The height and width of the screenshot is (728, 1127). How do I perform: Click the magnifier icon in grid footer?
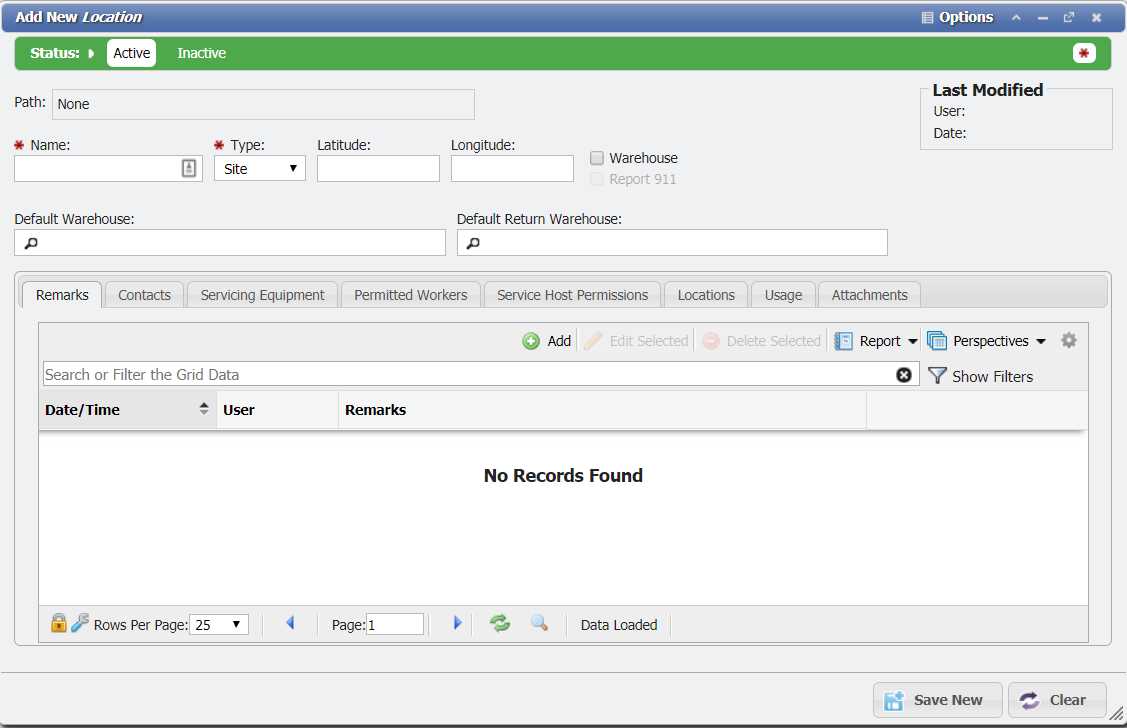coord(539,624)
